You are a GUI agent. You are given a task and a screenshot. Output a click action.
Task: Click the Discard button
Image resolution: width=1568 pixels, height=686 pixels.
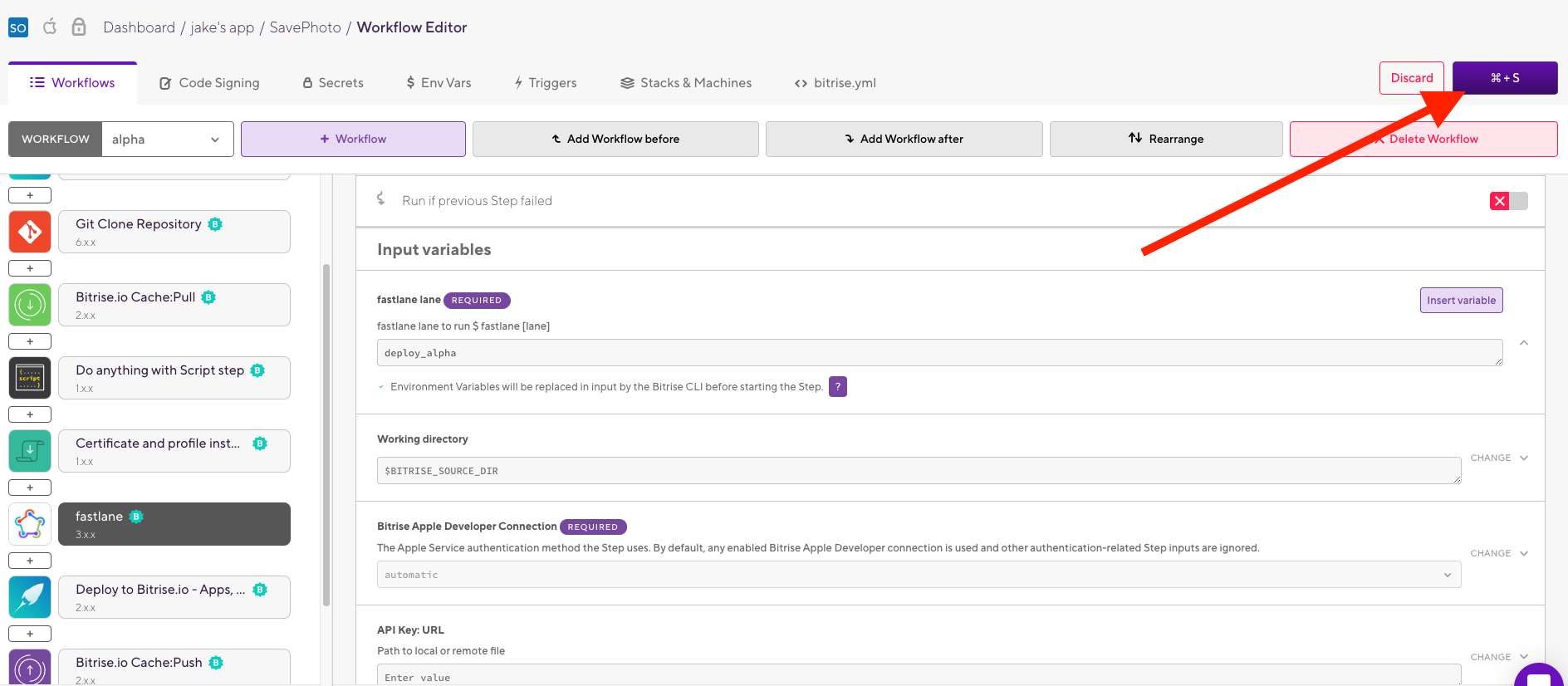pos(1412,78)
